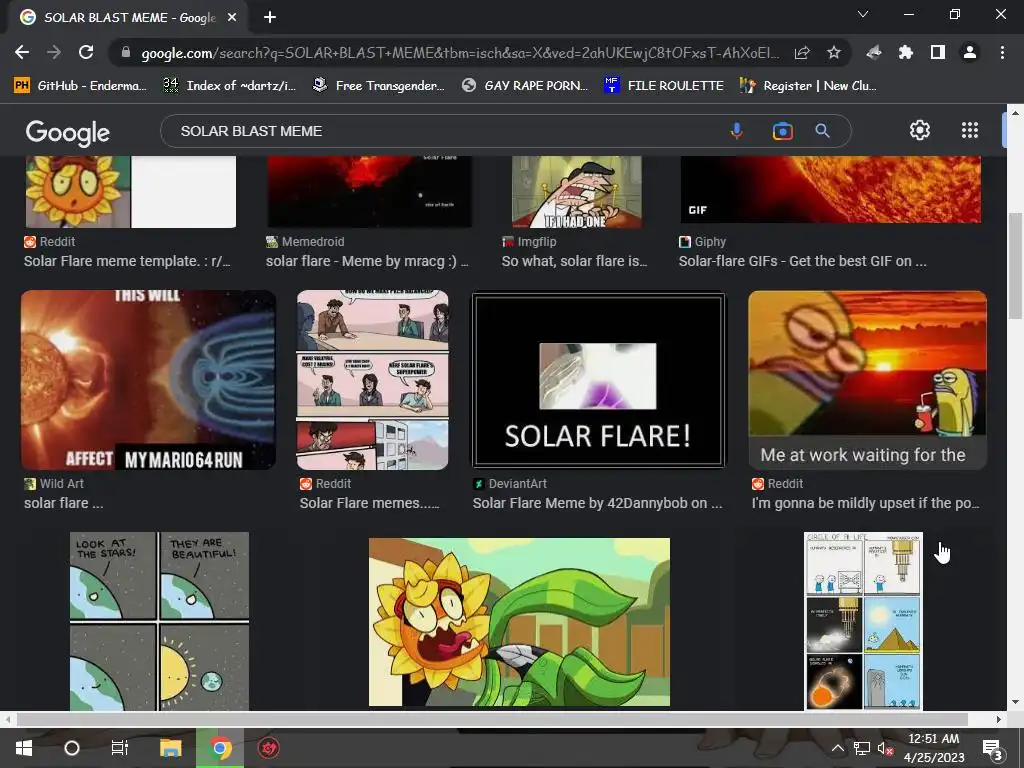
Task: Open the muted volume tray icon
Action: pos(886,748)
